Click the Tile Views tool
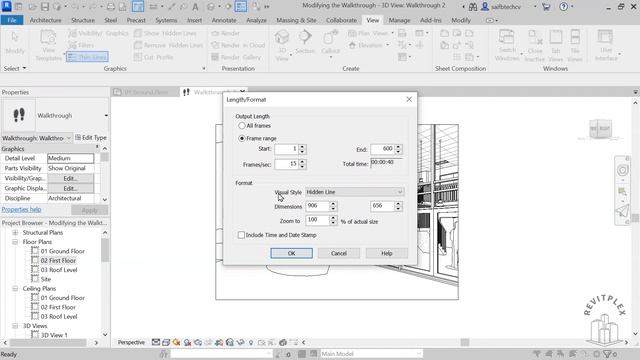 [x=575, y=46]
